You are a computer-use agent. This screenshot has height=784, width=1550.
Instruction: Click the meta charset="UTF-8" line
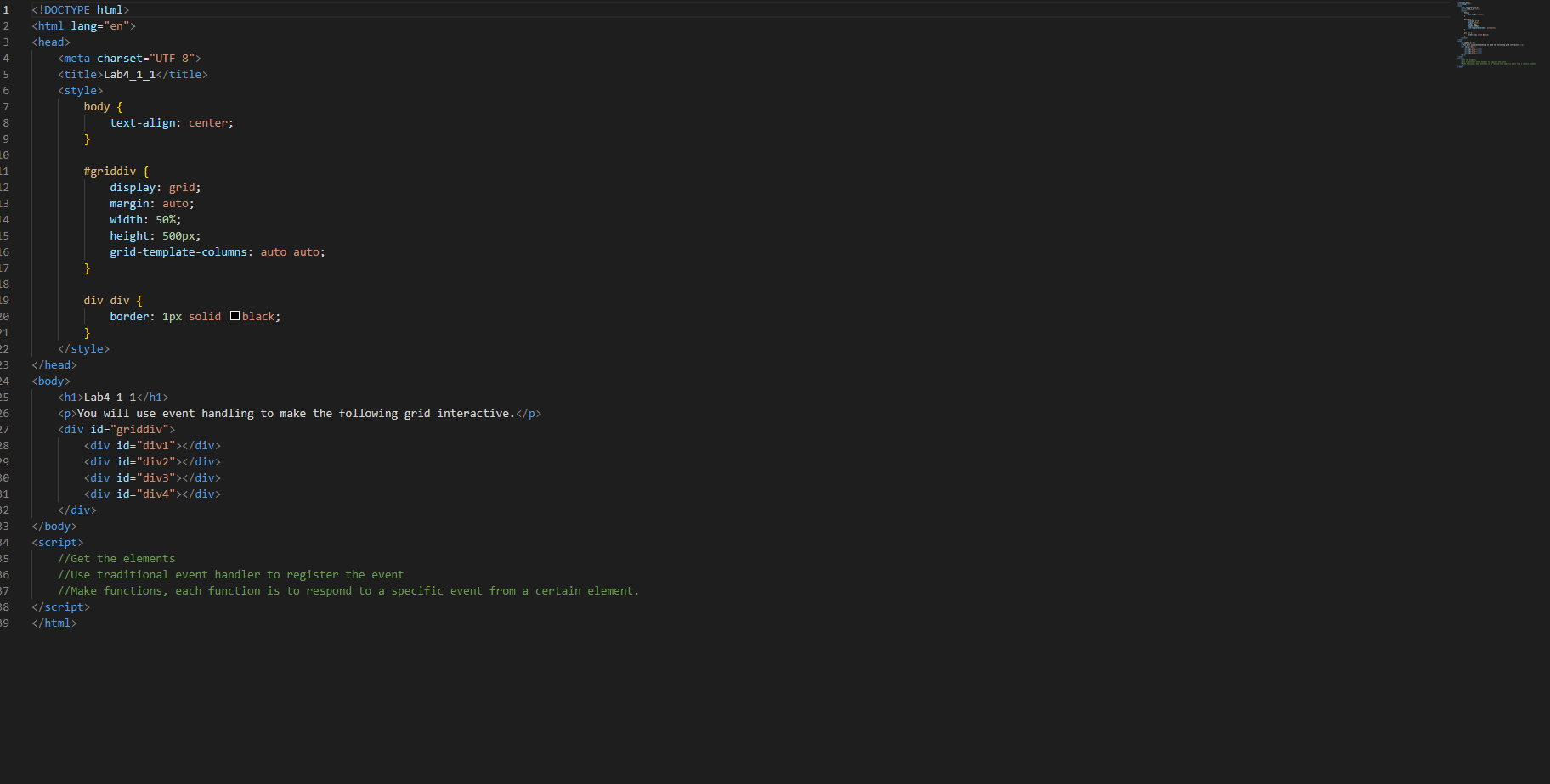pyautogui.click(x=130, y=59)
